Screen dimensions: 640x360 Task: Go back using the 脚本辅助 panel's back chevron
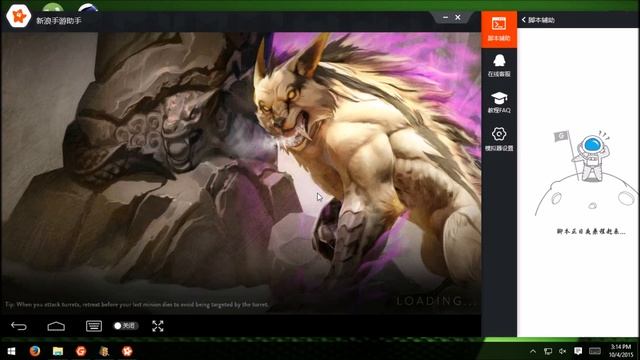[524, 20]
